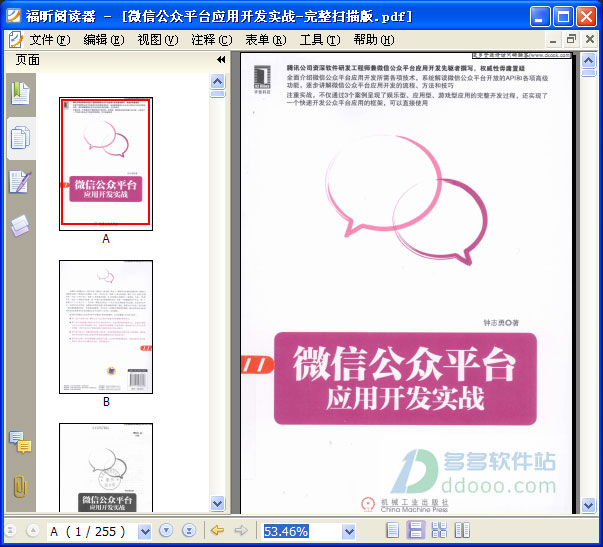Click the 页面 panel header label

click(x=27, y=60)
